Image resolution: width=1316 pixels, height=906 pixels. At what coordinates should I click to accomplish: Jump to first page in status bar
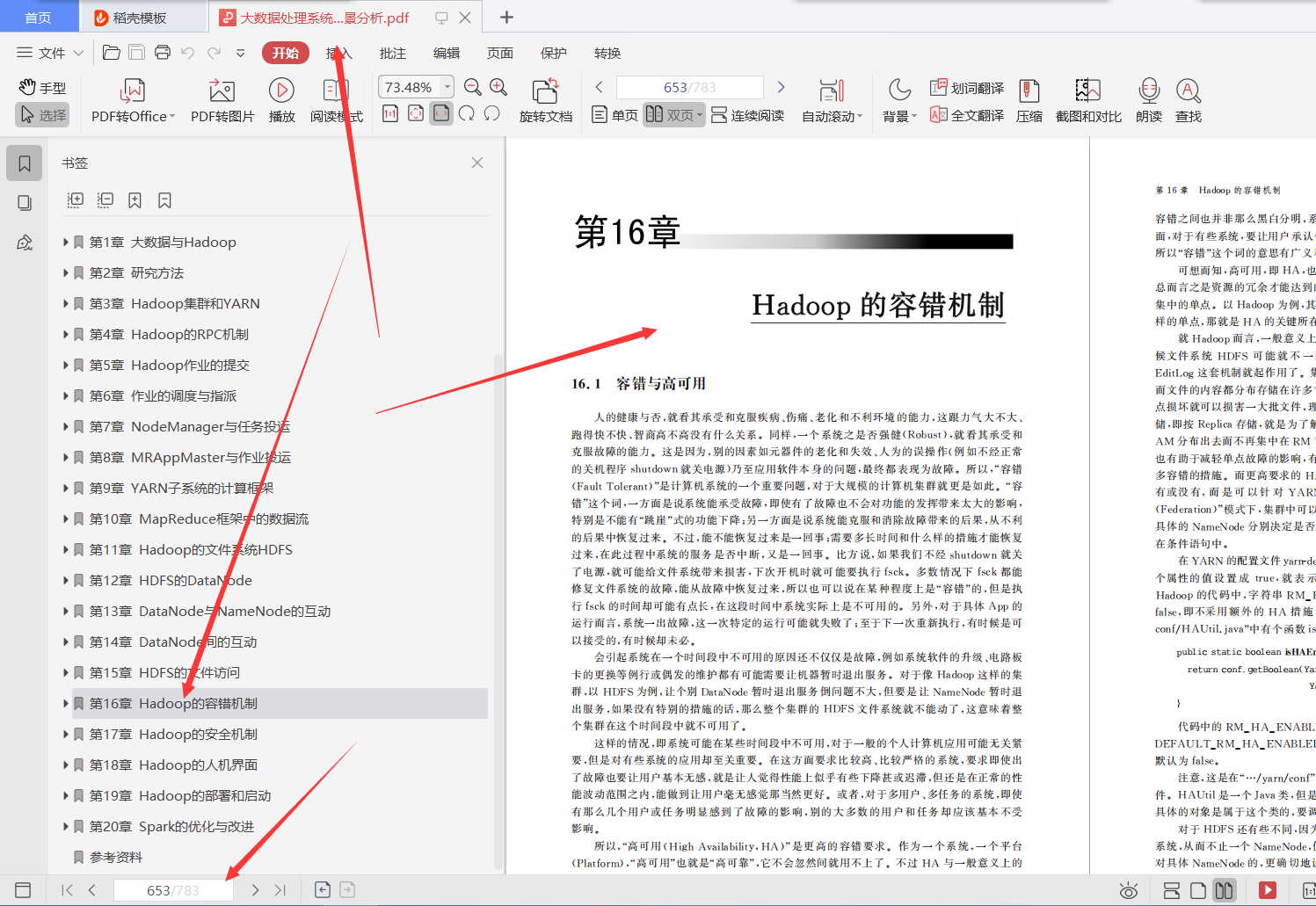coord(67,890)
